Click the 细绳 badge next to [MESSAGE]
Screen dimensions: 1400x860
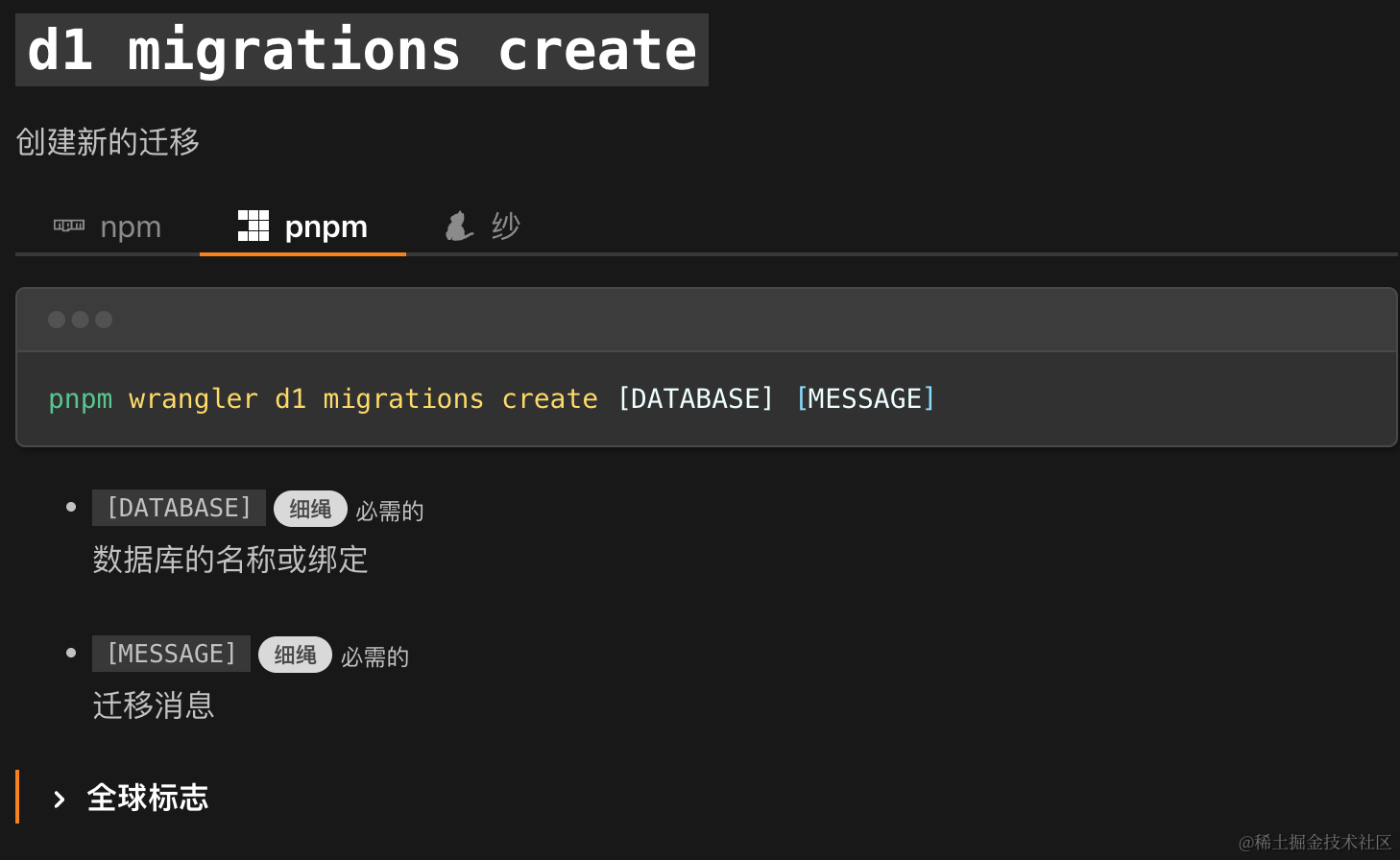[x=295, y=655]
